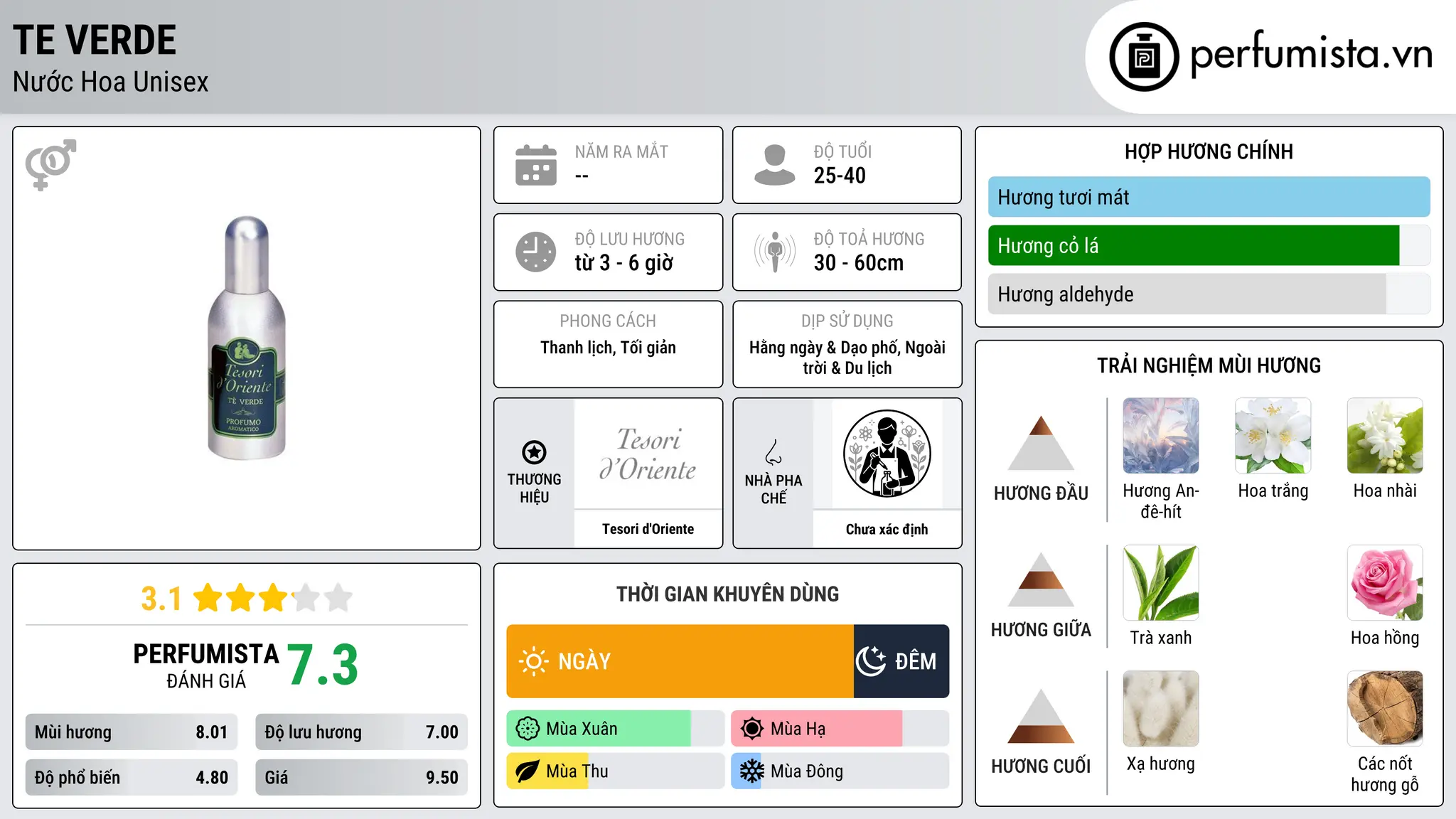Click the summer sun icon
The image size is (1456, 819).
pos(752,729)
